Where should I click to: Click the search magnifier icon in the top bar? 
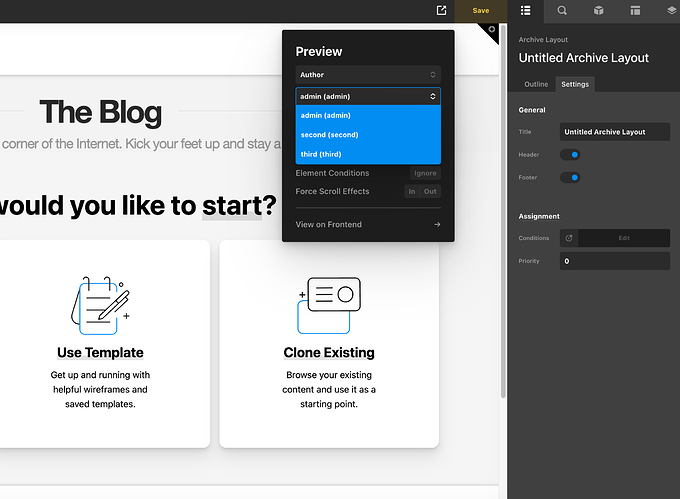(x=562, y=10)
